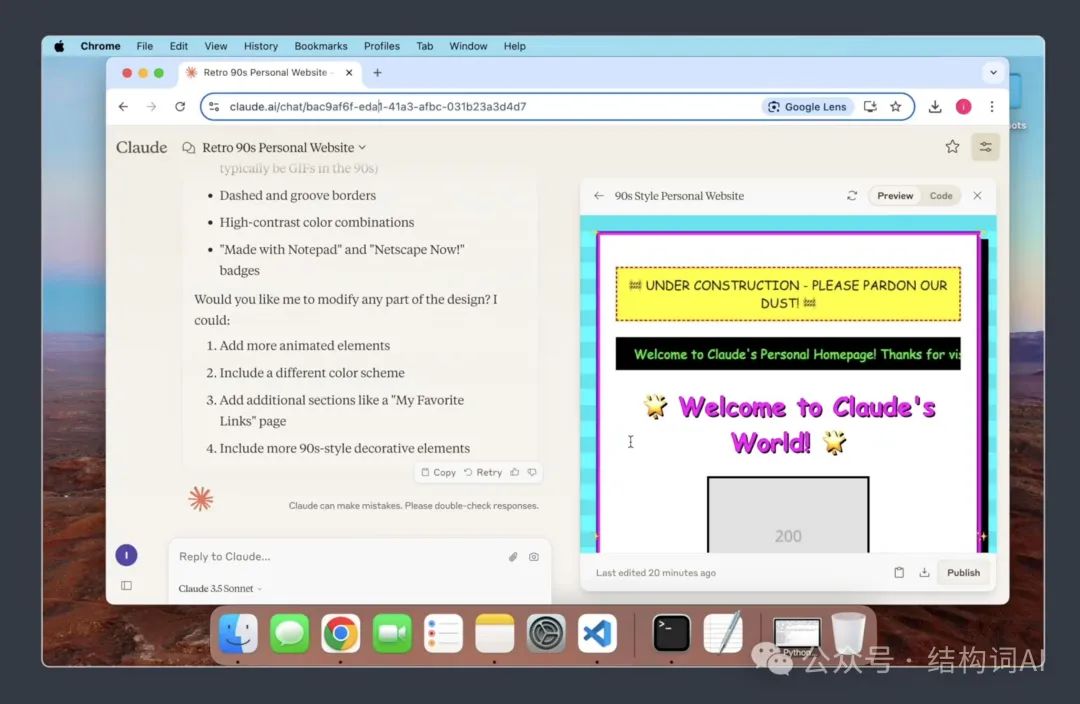Give thumbs up feedback

515,473
